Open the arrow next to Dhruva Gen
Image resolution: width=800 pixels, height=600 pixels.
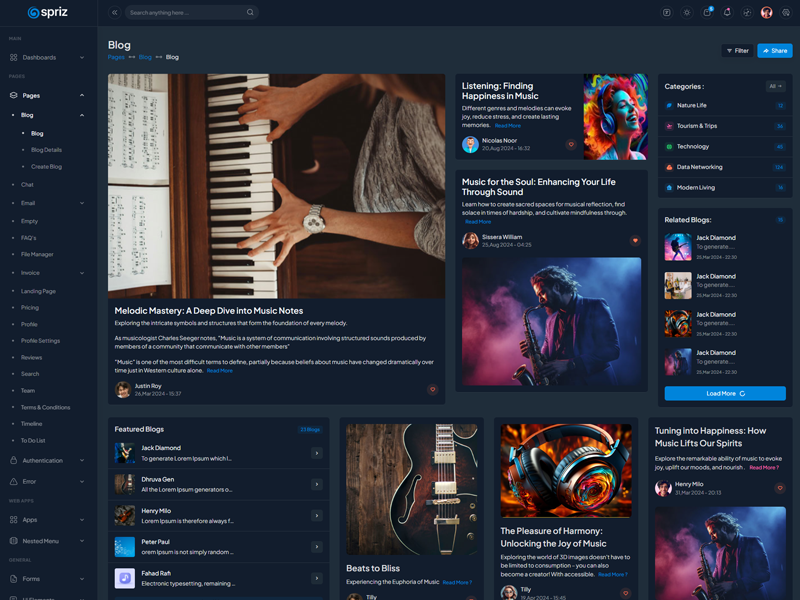coord(316,484)
